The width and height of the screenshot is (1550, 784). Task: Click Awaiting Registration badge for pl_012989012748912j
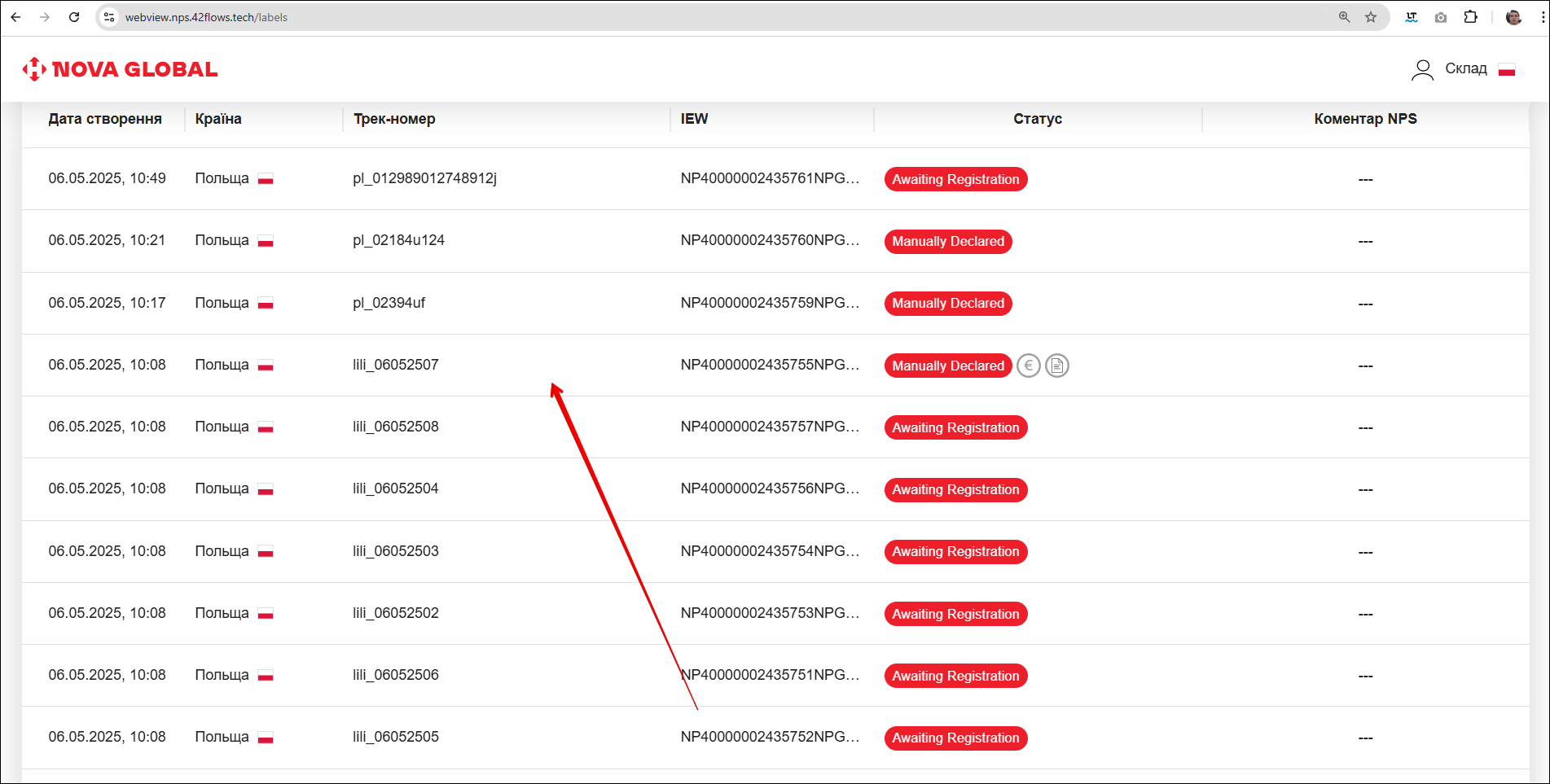click(955, 179)
